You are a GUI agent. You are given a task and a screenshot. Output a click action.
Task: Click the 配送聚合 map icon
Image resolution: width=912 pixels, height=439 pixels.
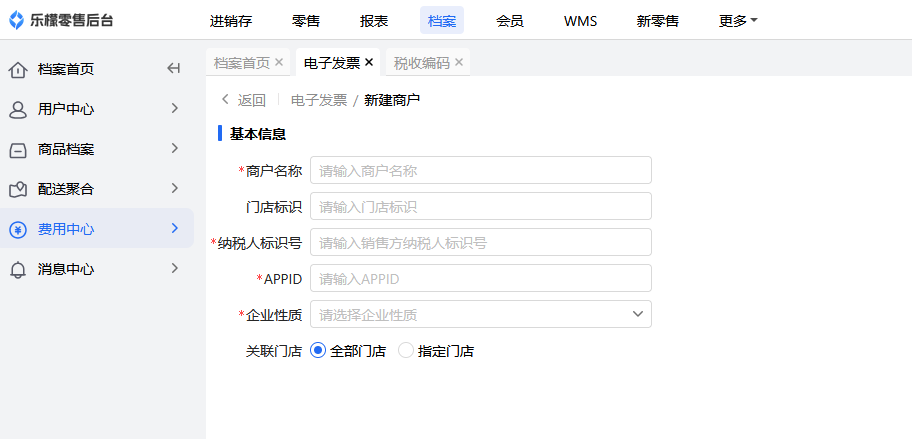click(x=18, y=190)
